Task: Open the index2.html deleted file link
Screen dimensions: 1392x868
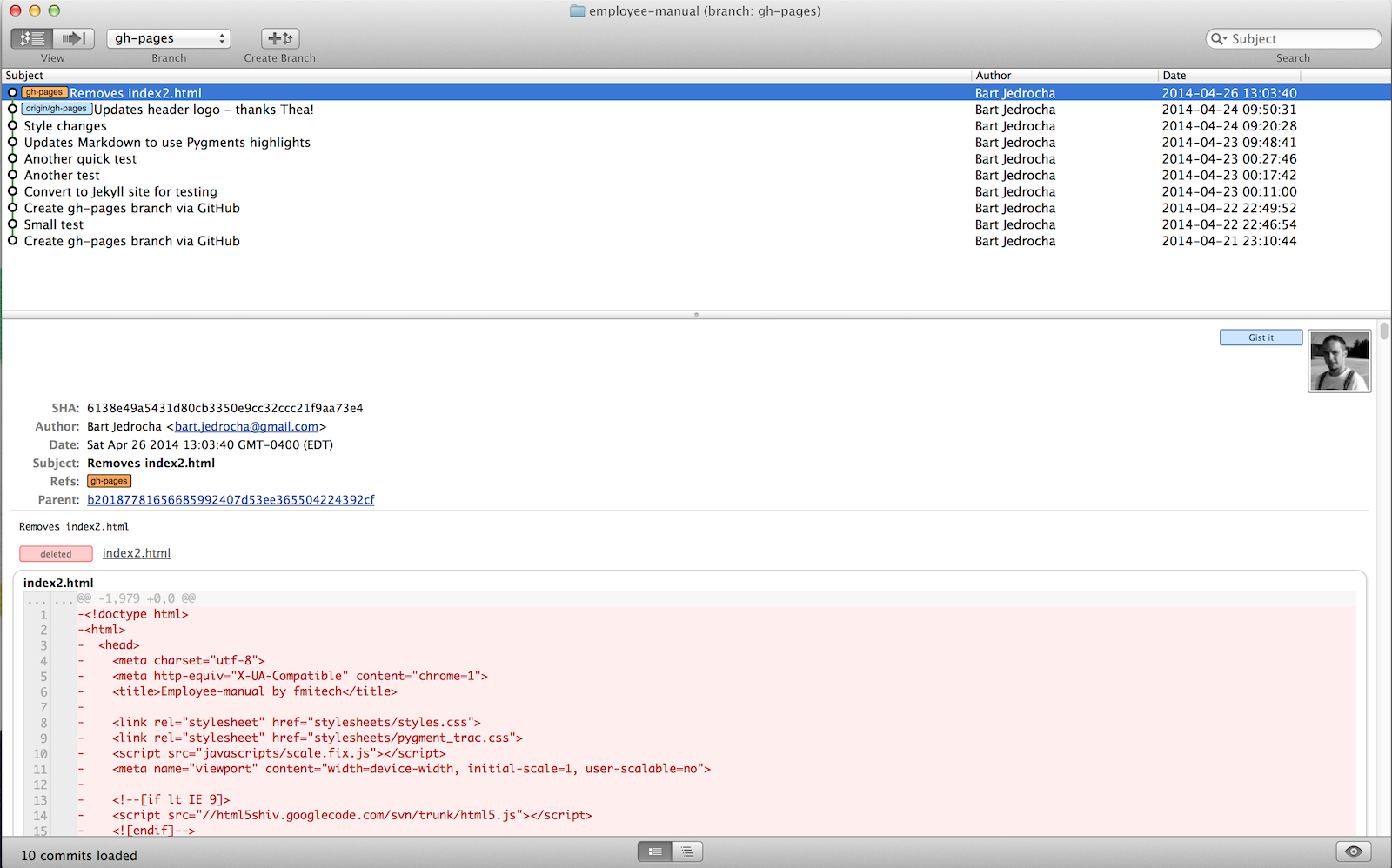Action: pyautogui.click(x=137, y=553)
